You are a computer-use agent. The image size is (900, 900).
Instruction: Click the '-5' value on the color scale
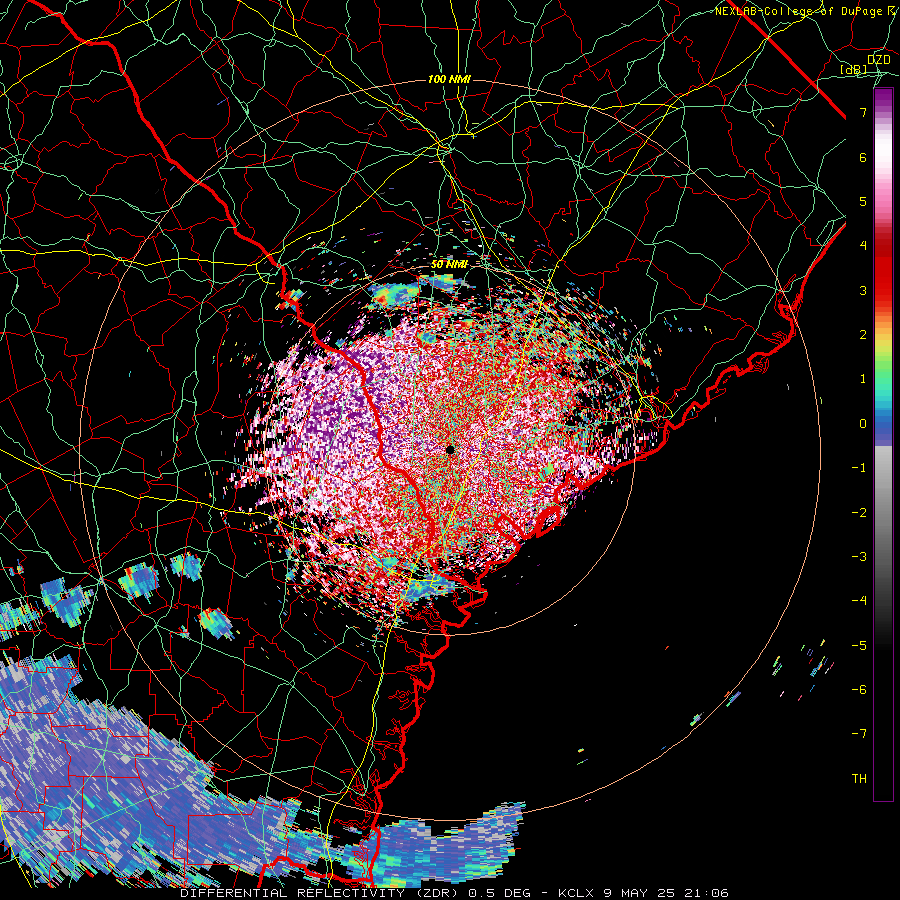pyautogui.click(x=859, y=645)
